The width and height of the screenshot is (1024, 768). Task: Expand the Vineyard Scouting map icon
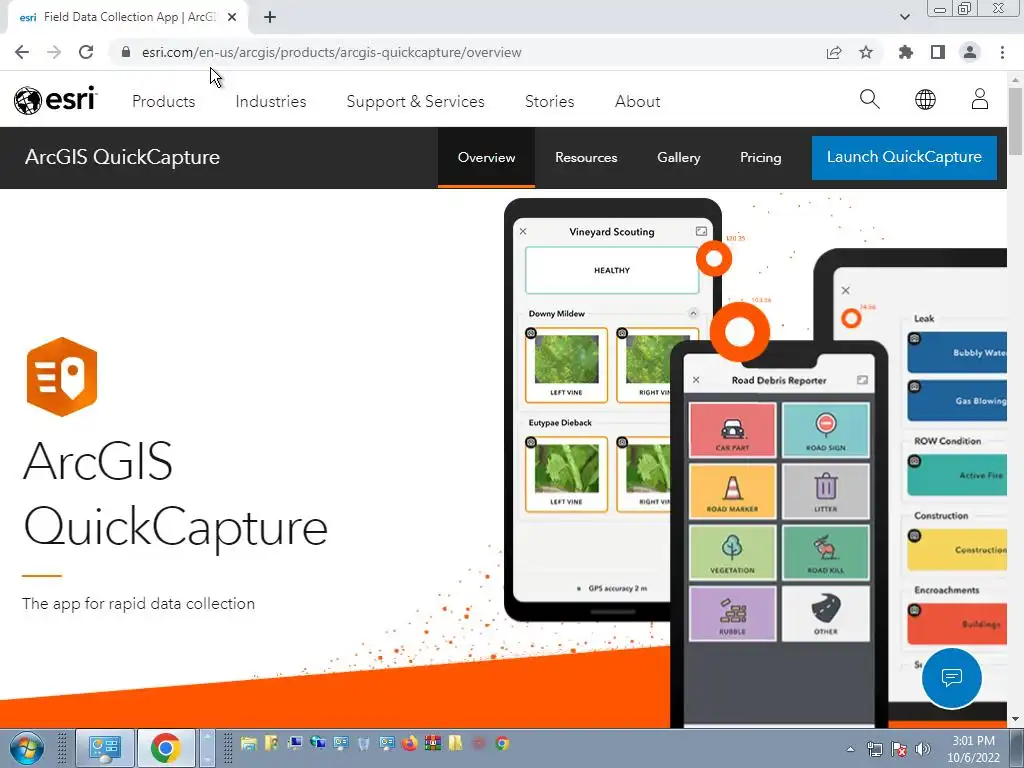click(x=701, y=231)
